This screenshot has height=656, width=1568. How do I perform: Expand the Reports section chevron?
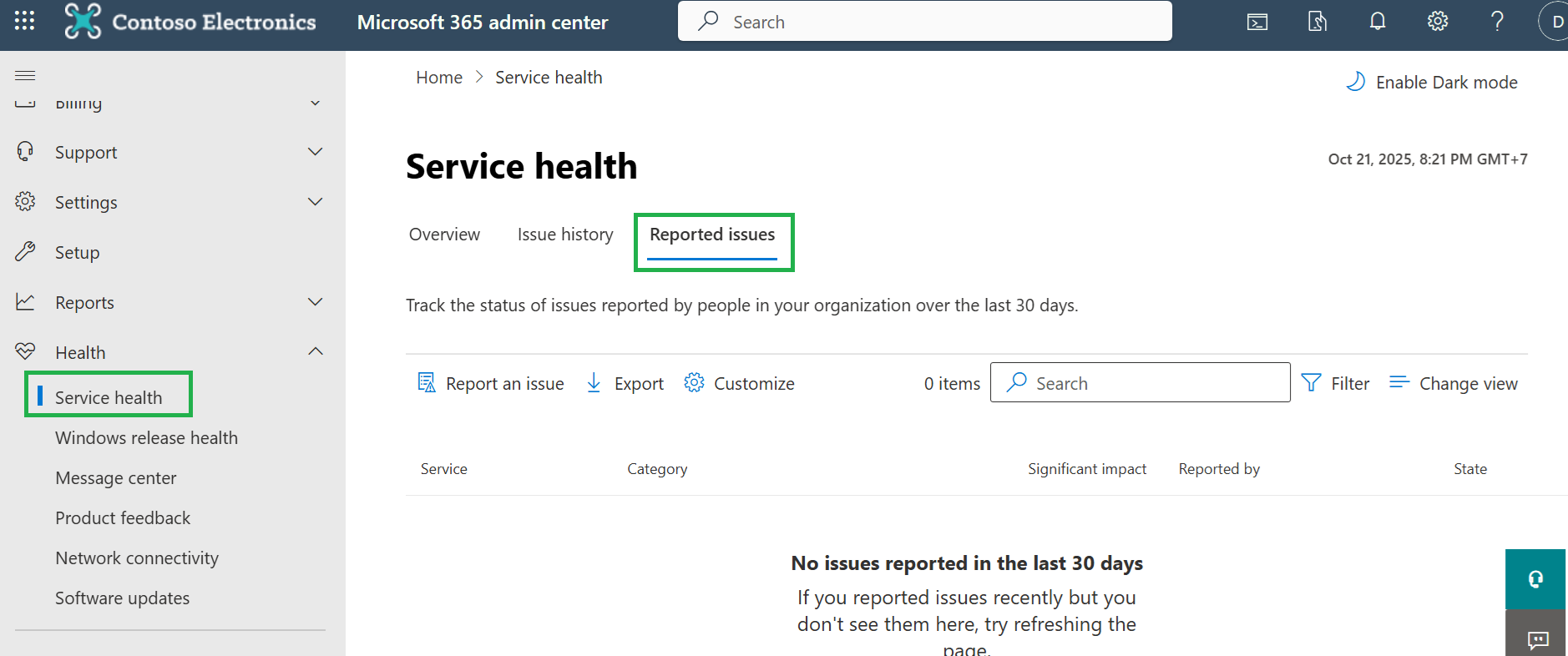pos(316,302)
